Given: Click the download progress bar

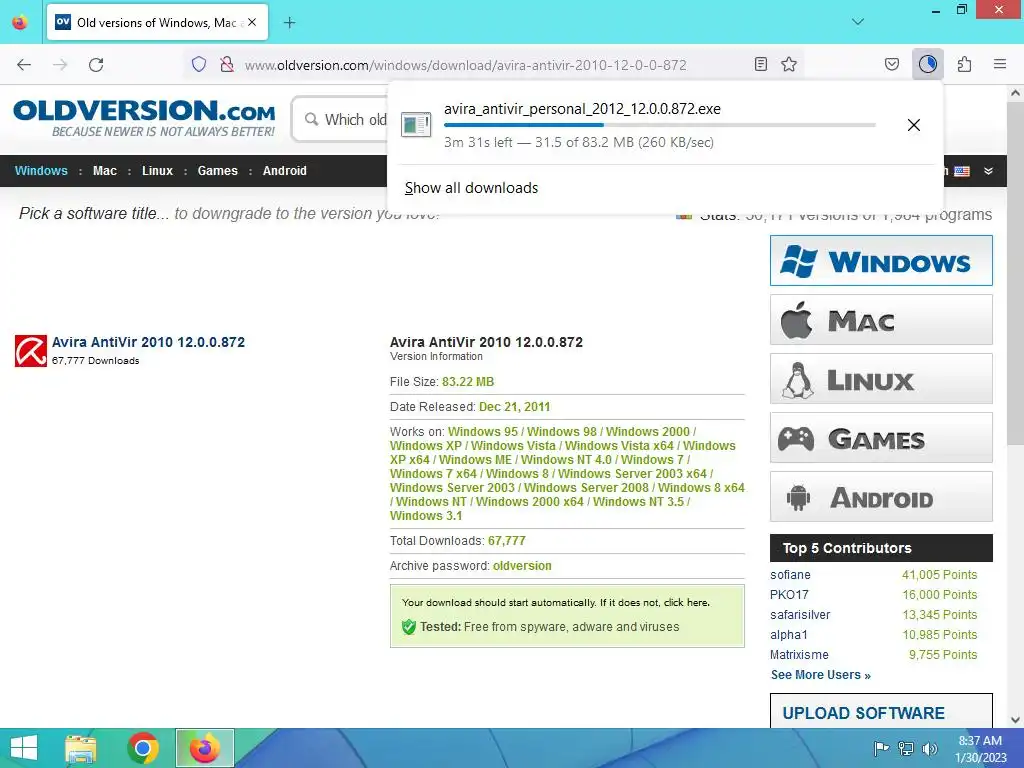Looking at the screenshot, I should pos(660,125).
